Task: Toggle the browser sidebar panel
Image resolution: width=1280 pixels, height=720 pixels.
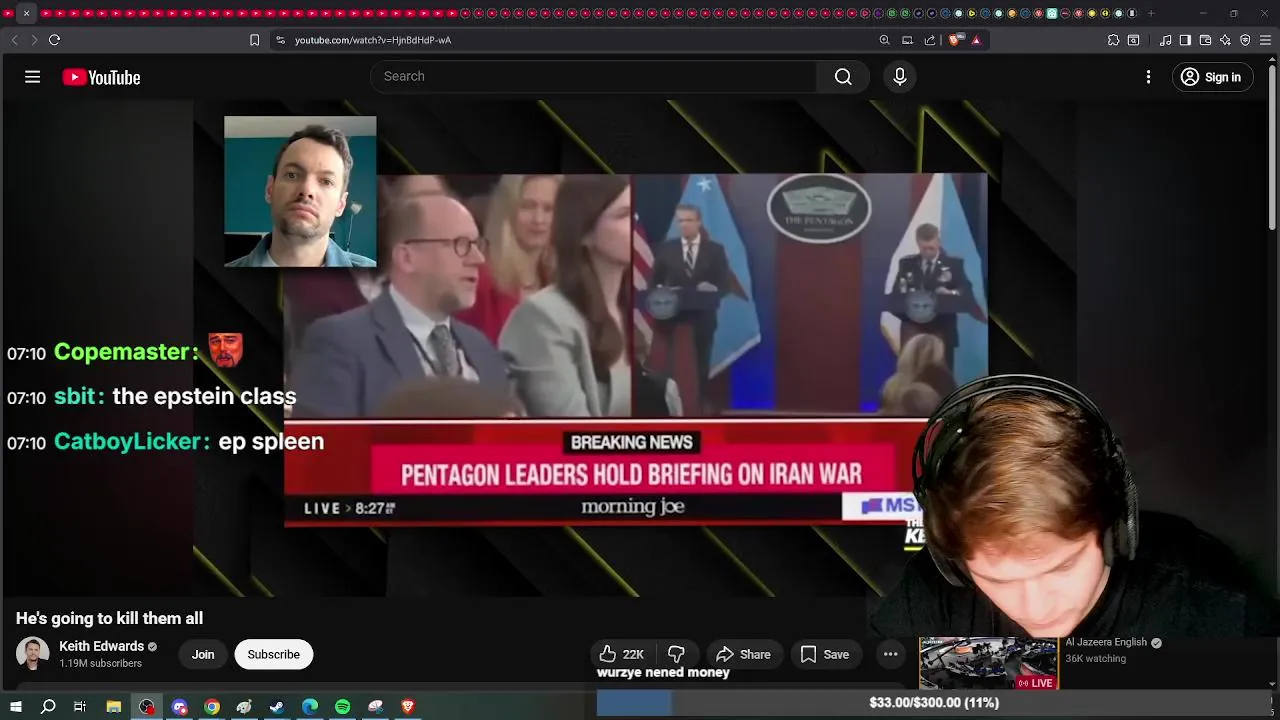Action: (1185, 40)
